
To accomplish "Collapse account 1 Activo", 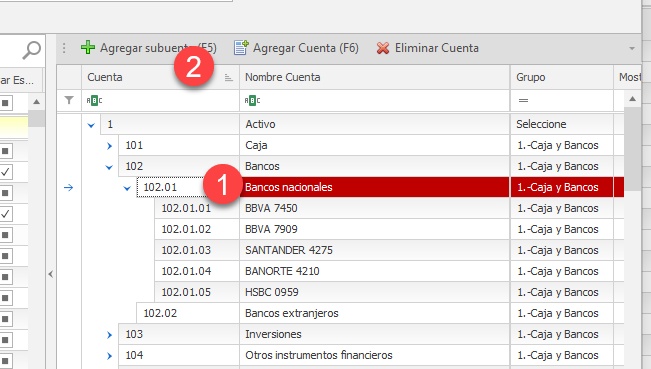I will [91, 125].
